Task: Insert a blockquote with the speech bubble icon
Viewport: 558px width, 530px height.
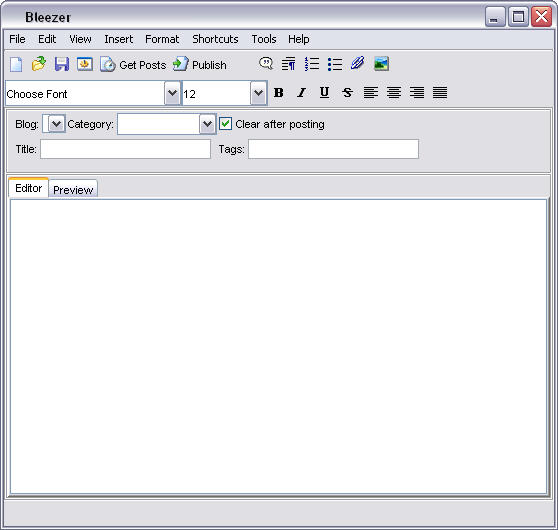Action: pos(266,64)
